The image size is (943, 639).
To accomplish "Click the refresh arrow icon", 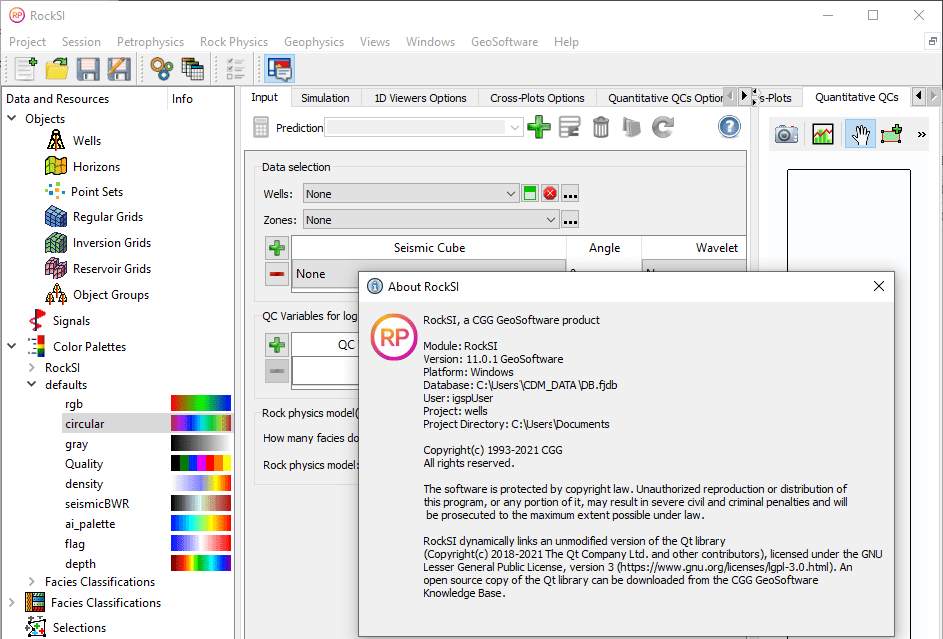I will pyautogui.click(x=663, y=127).
